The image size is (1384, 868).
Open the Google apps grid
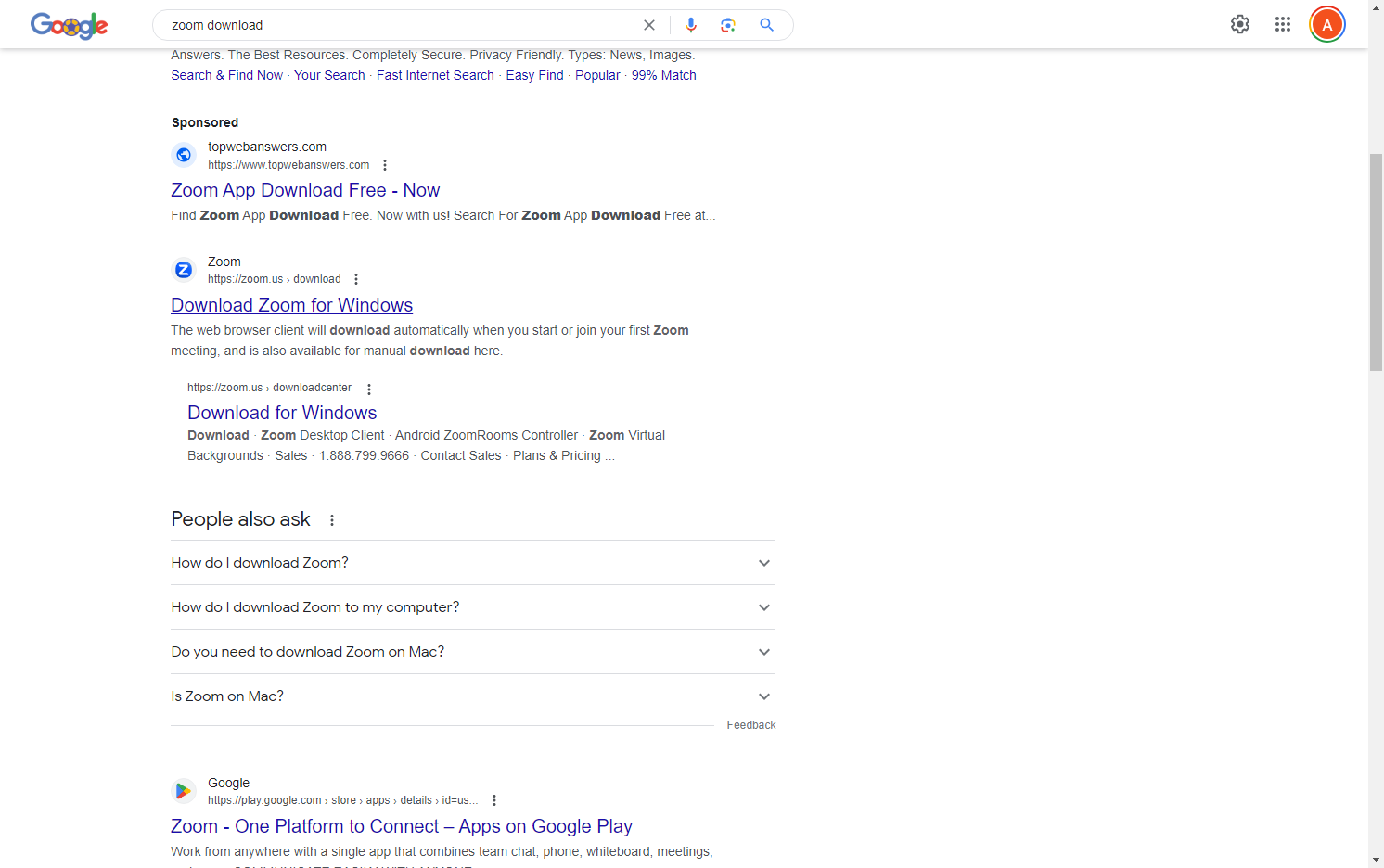(1283, 25)
